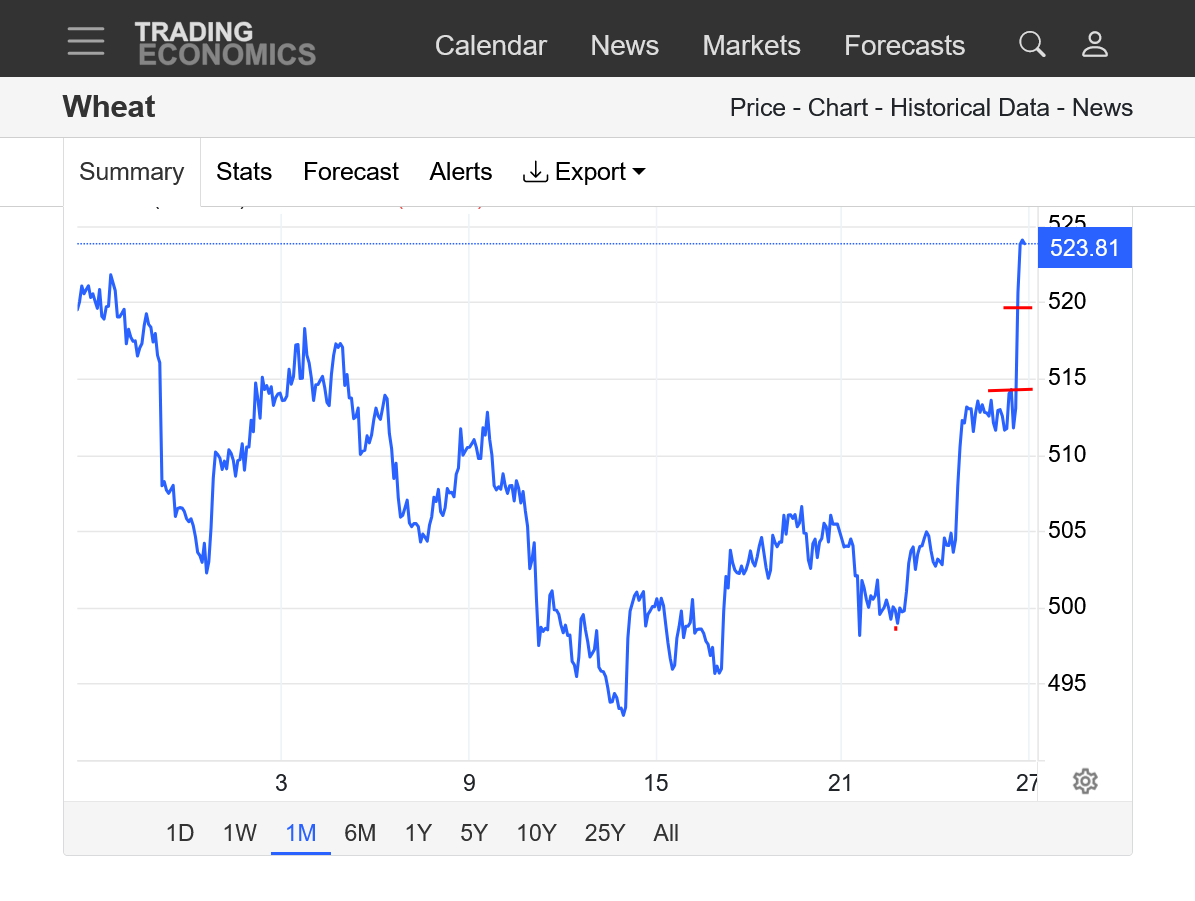Select the 6M time range
The height and width of the screenshot is (901, 1195).
pos(360,833)
